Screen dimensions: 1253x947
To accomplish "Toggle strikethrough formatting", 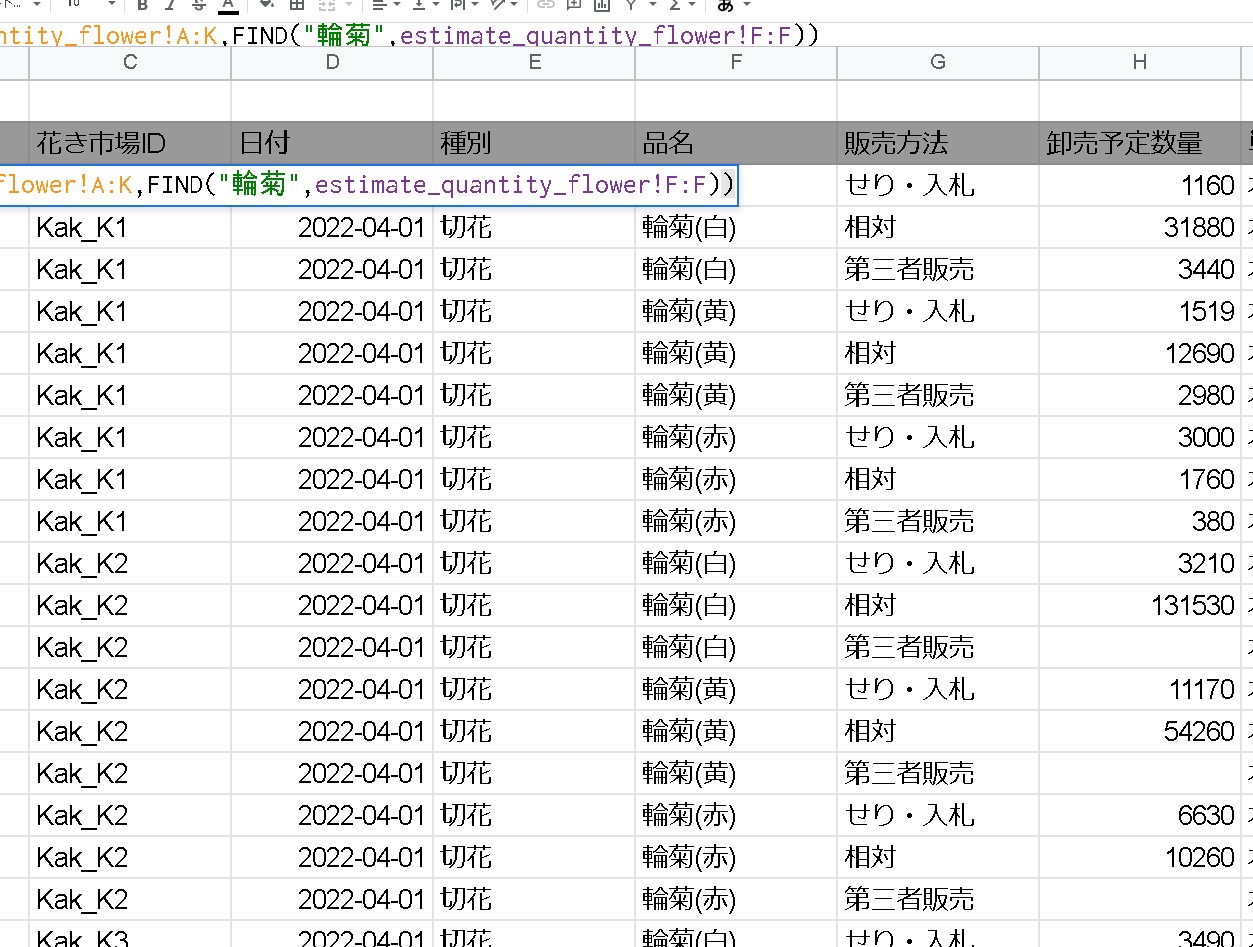I will click(201, 6).
